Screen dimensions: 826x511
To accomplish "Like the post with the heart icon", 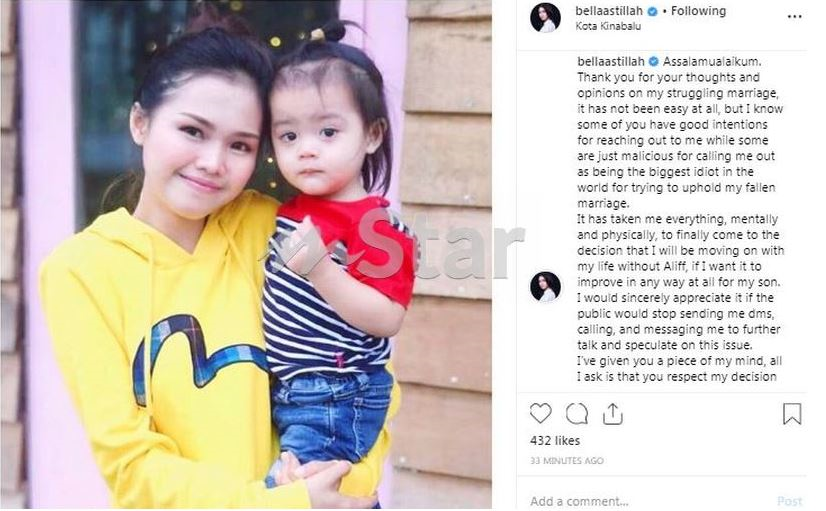I will pyautogui.click(x=540, y=414).
